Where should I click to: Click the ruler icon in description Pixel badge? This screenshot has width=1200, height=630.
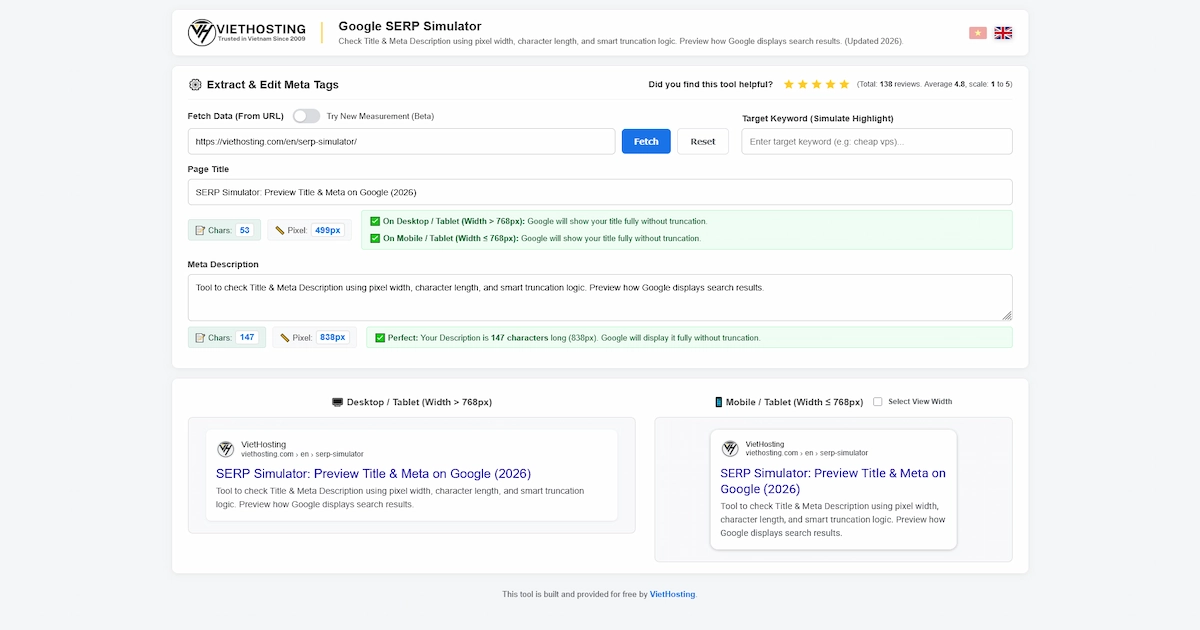(285, 338)
